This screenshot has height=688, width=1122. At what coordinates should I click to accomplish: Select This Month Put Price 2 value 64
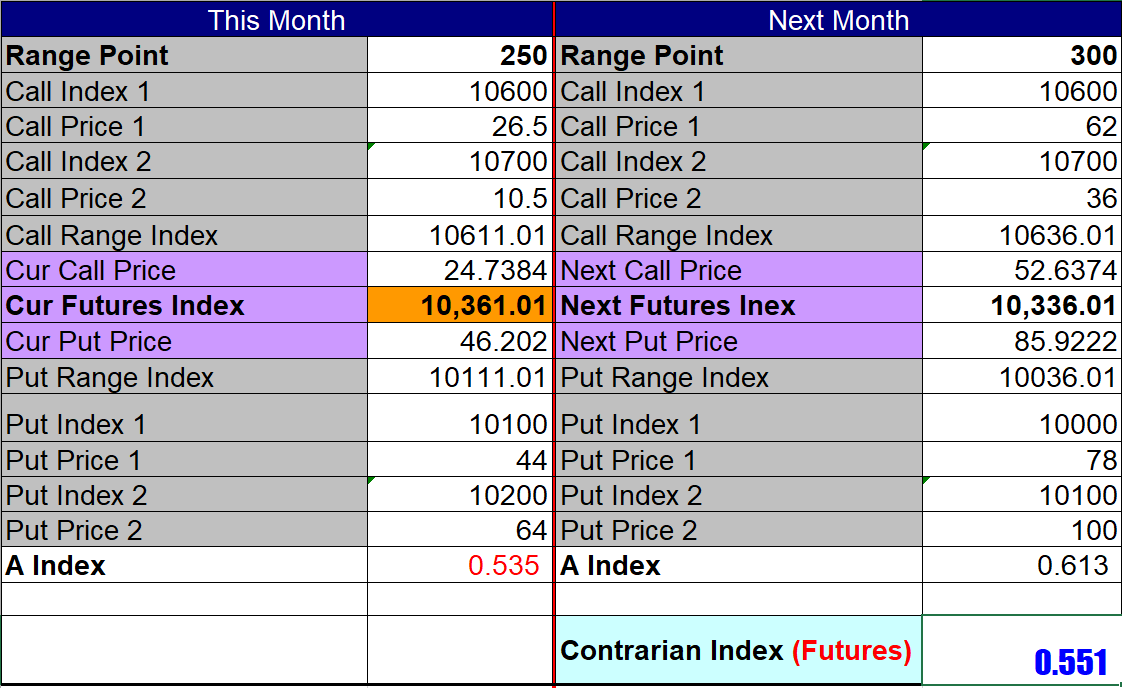coord(460,530)
